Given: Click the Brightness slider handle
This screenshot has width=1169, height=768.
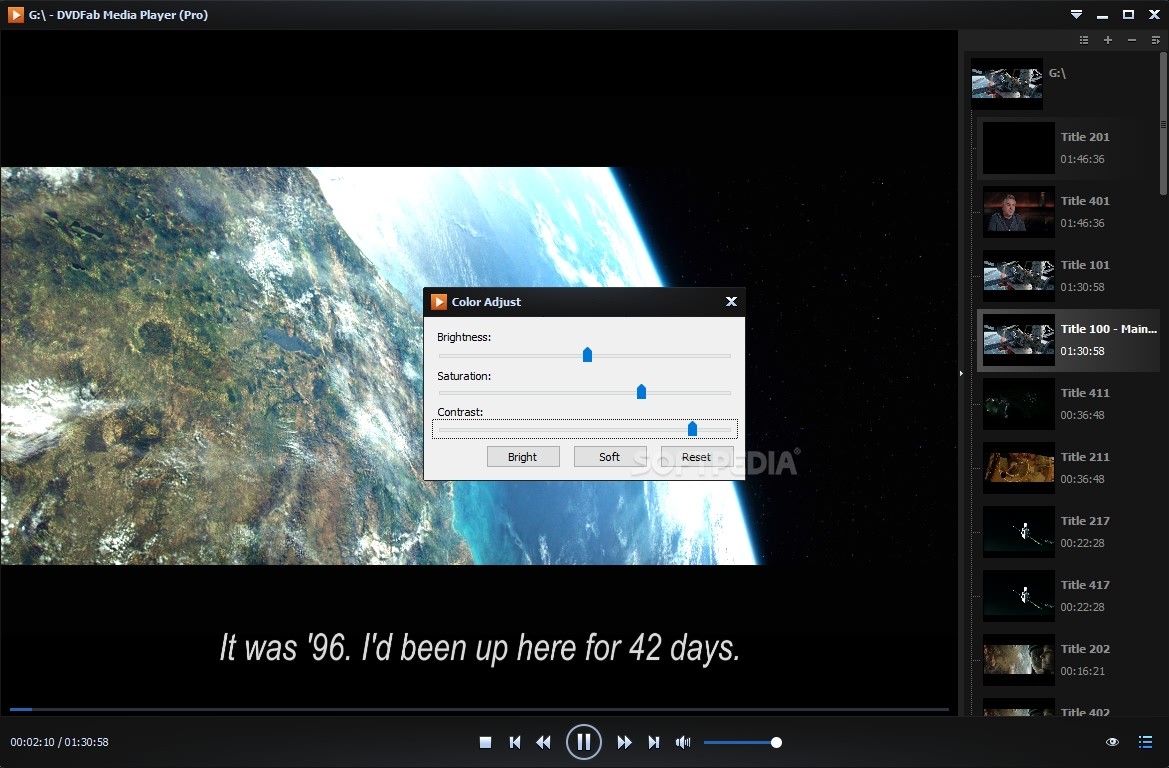Looking at the screenshot, I should (x=587, y=354).
